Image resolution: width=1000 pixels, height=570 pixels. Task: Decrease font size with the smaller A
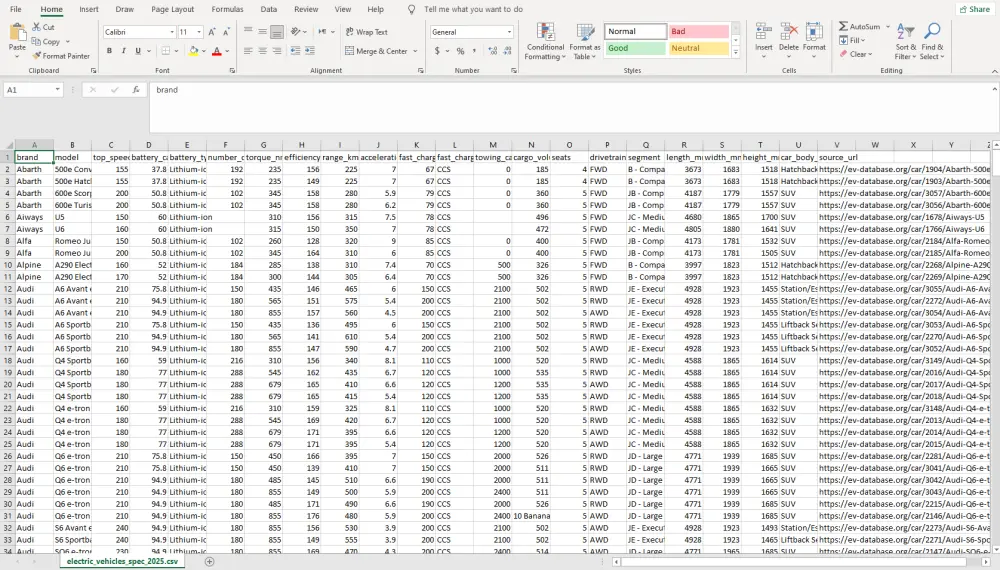pos(226,32)
